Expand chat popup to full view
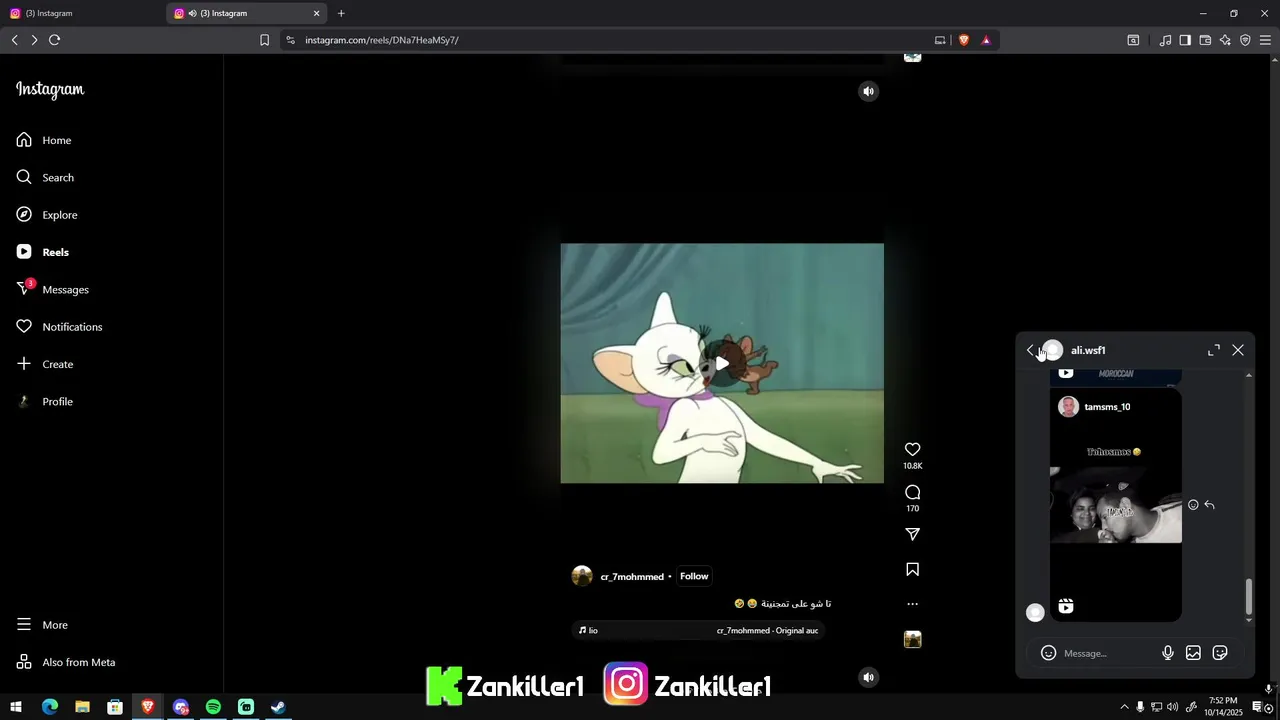 tap(1214, 350)
